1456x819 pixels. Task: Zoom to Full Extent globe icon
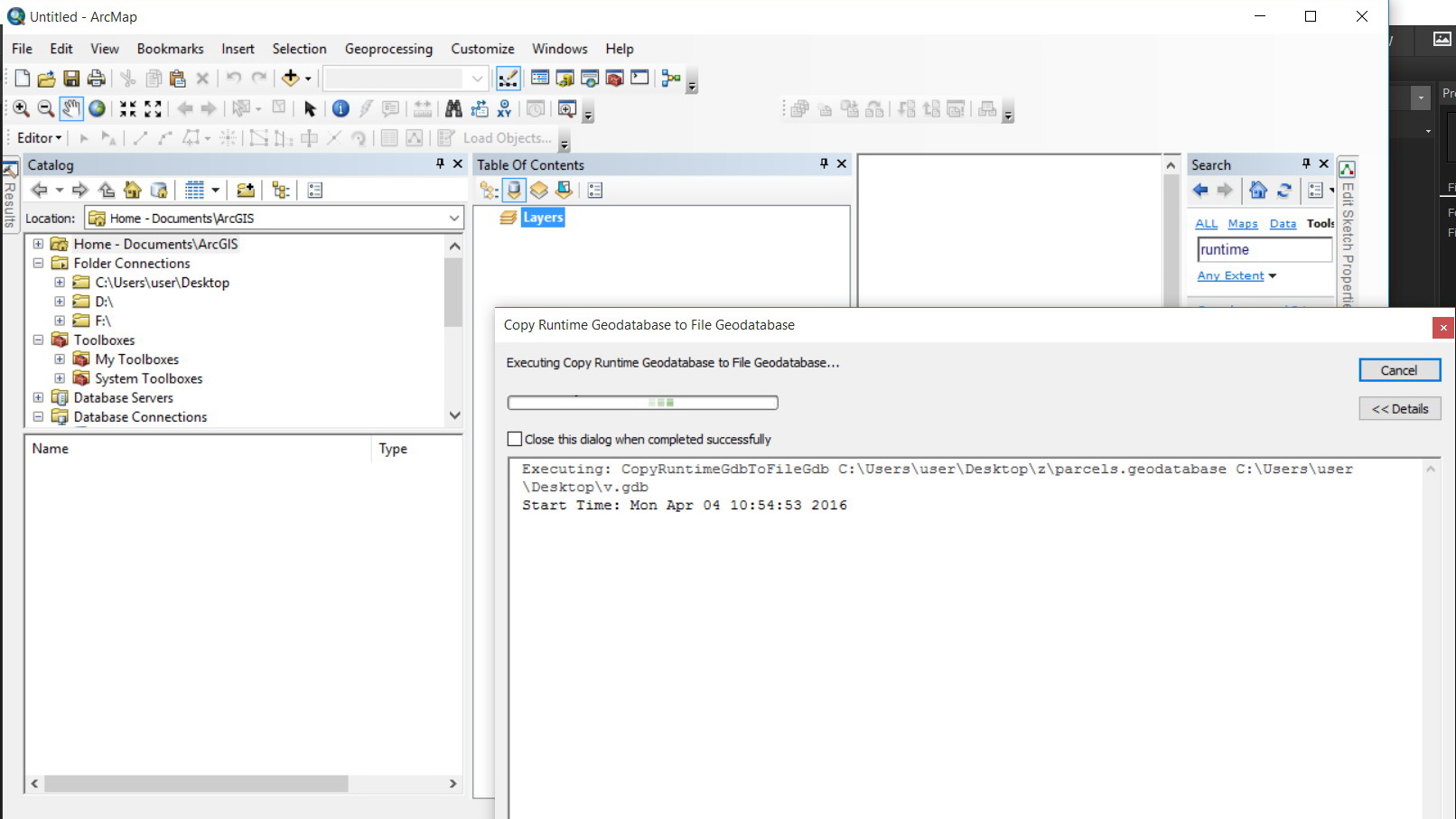pos(97,109)
